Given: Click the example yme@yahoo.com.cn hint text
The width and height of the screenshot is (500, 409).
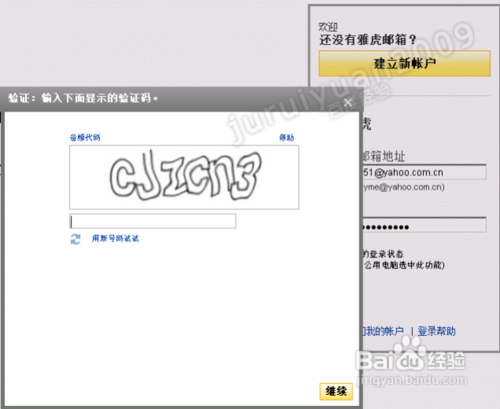Looking at the screenshot, I should pos(404,187).
